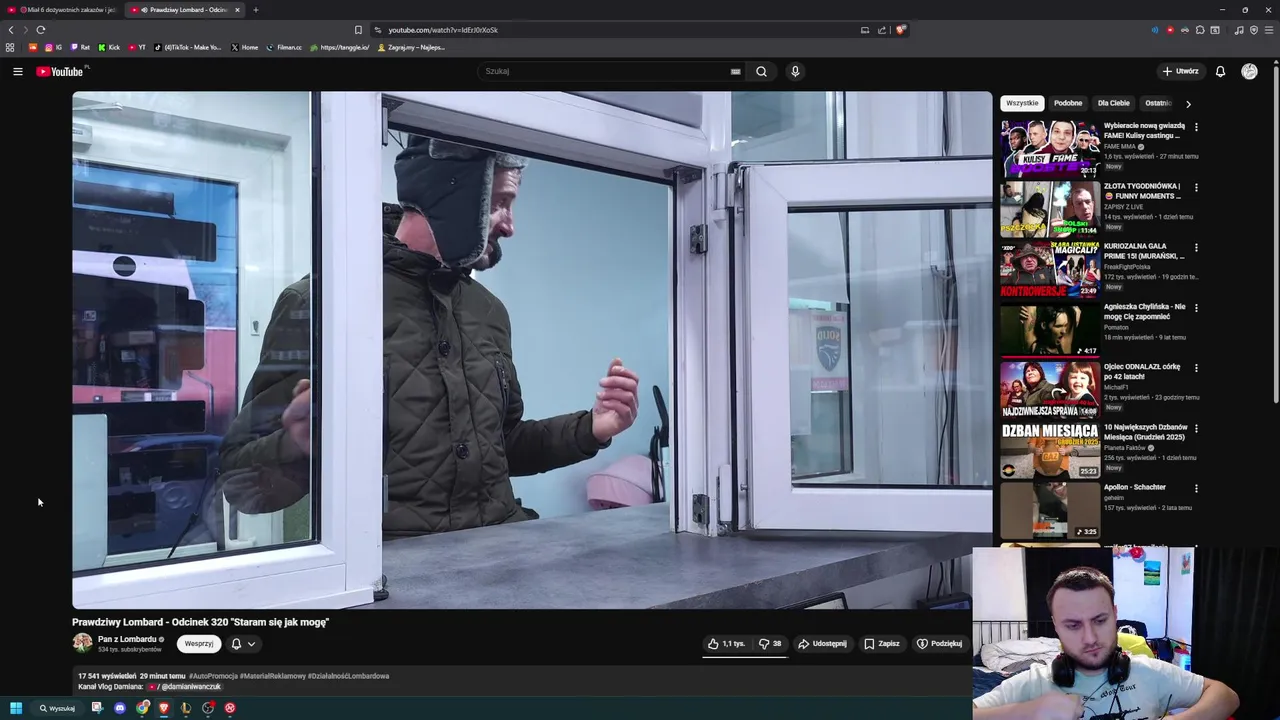Bookmark this page with the bookmark icon
The height and width of the screenshot is (720, 1280).
click(358, 30)
